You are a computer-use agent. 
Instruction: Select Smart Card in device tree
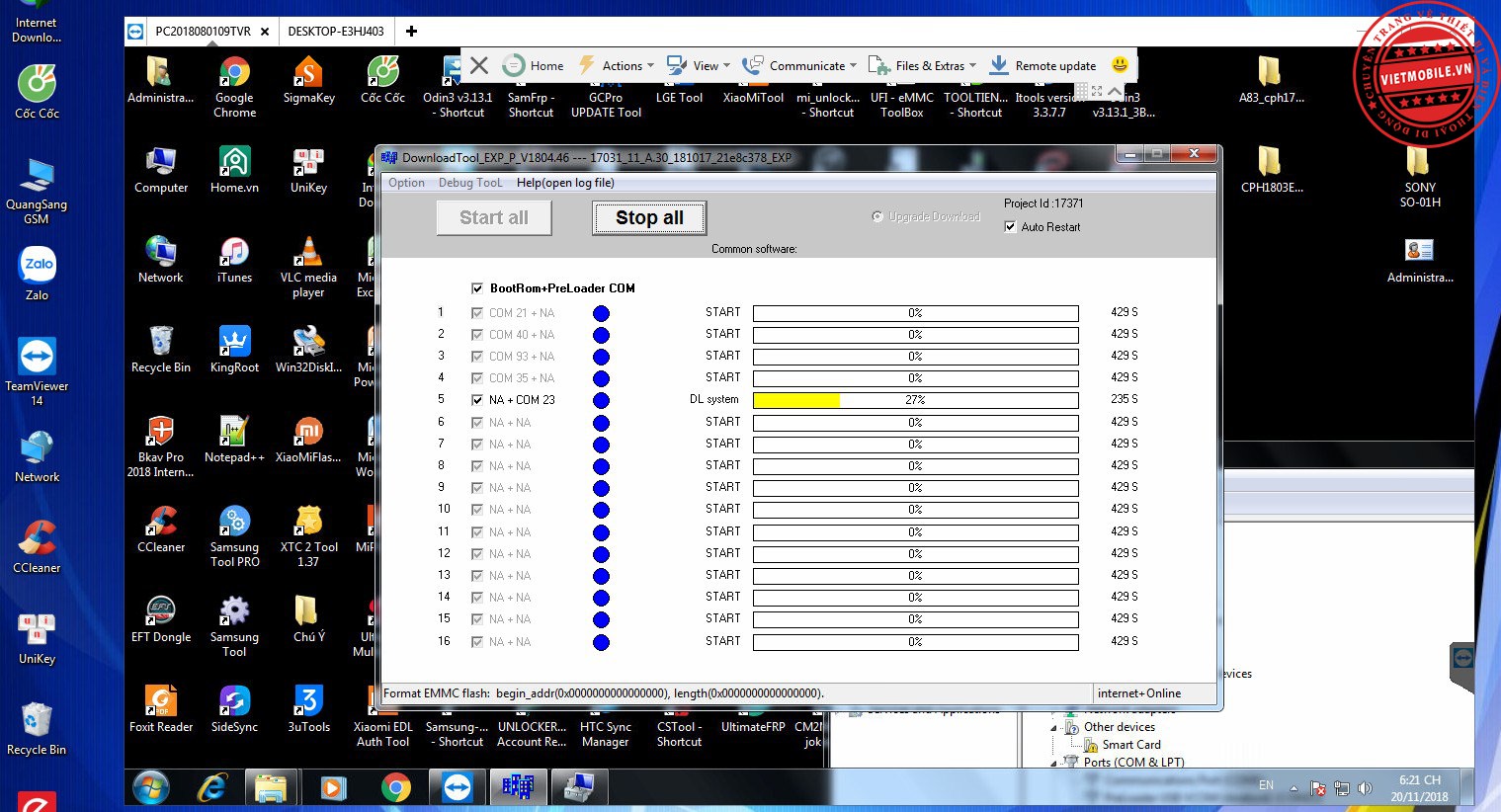[x=1131, y=745]
